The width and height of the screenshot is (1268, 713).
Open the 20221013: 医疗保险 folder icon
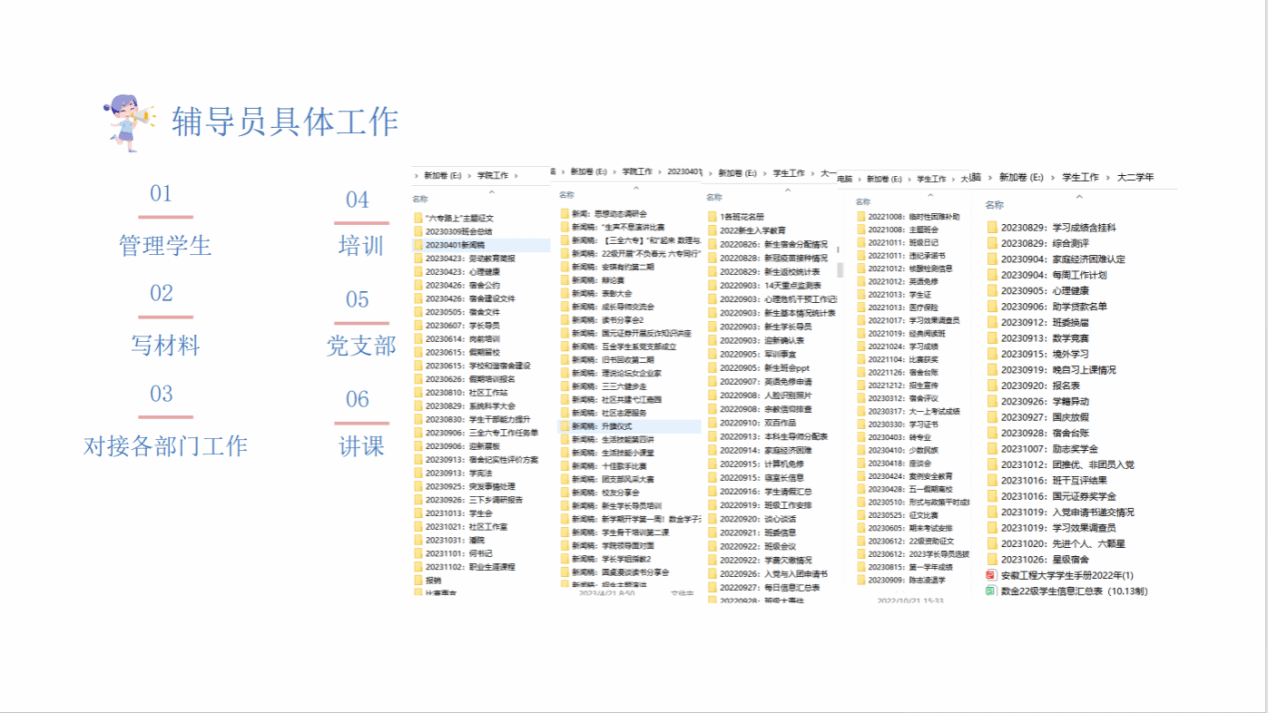862,307
